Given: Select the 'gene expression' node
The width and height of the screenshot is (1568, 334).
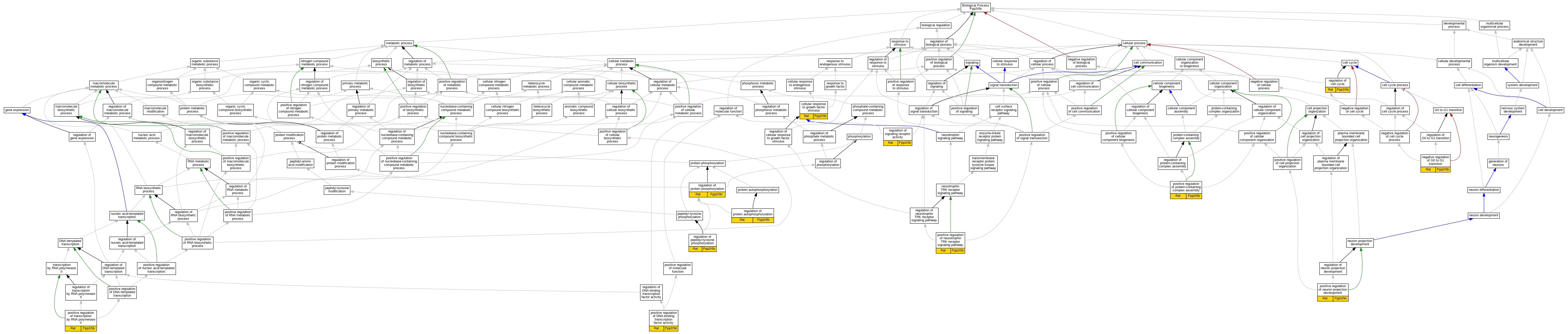Looking at the screenshot, I should coord(17,110).
